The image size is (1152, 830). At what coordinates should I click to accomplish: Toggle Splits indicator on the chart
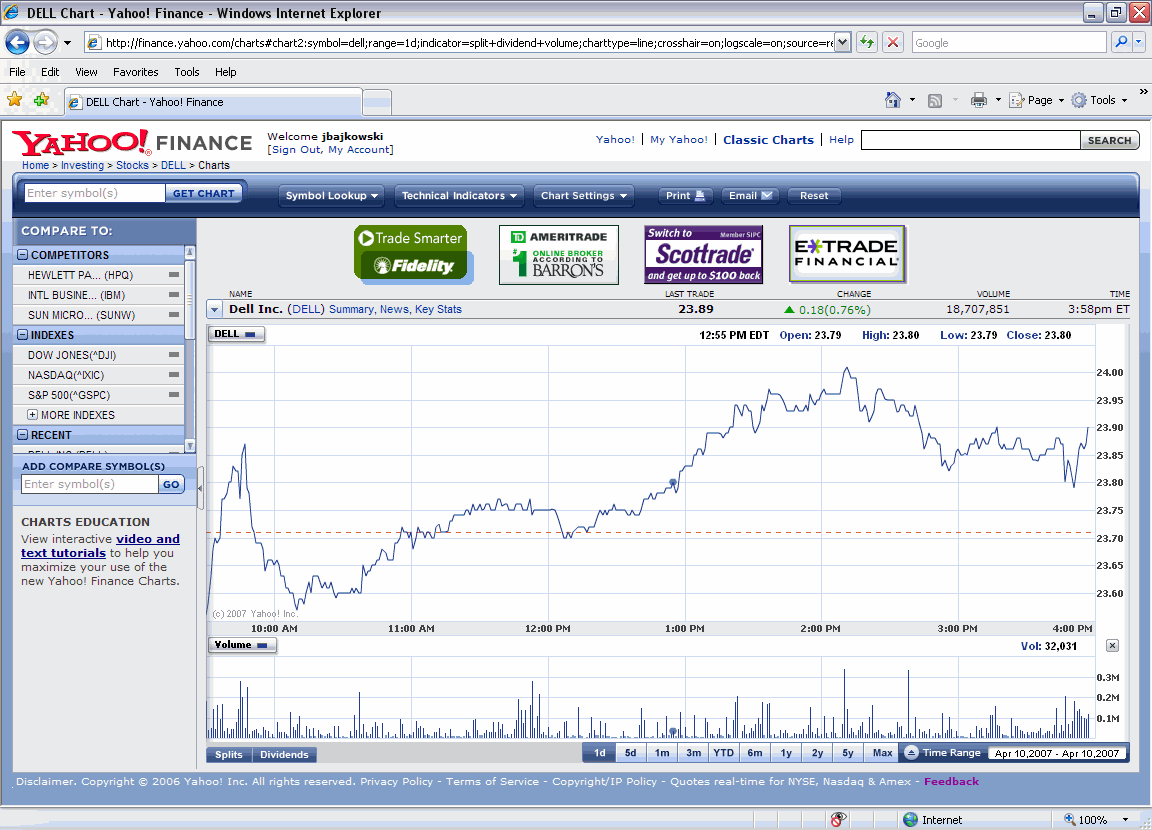pos(229,755)
